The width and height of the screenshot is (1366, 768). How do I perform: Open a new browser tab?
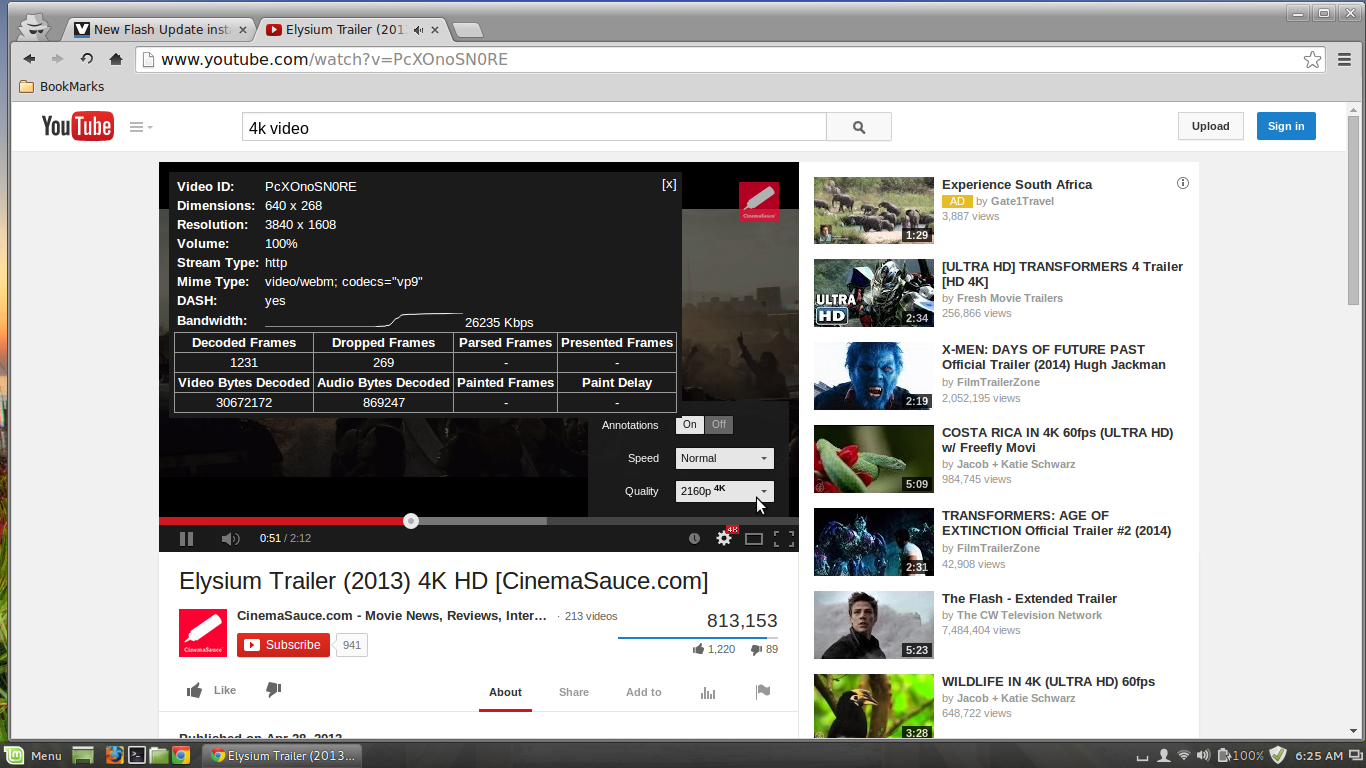467,30
